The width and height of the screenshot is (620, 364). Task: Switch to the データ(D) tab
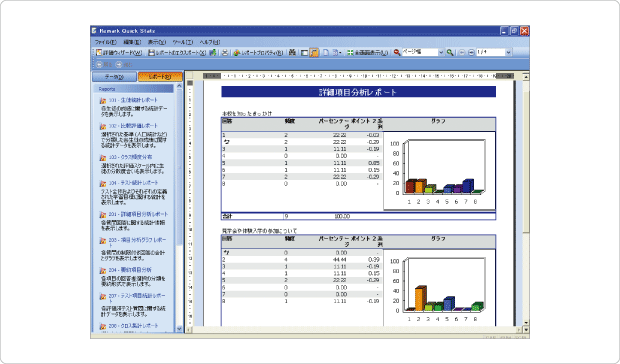[114, 77]
